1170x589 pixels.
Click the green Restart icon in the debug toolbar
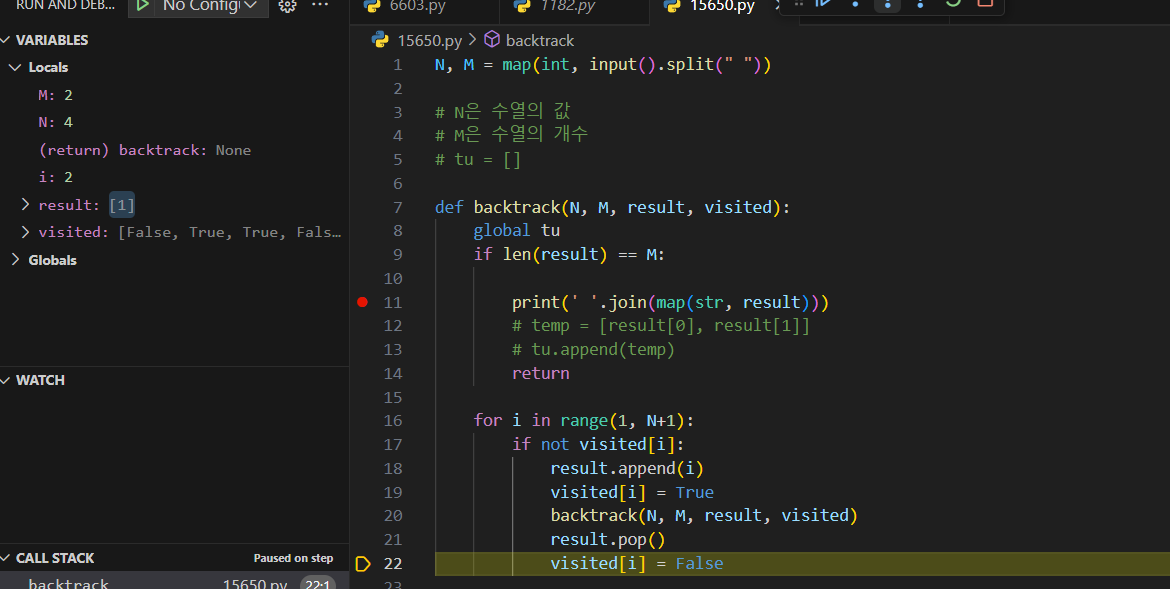pyautogui.click(x=953, y=3)
